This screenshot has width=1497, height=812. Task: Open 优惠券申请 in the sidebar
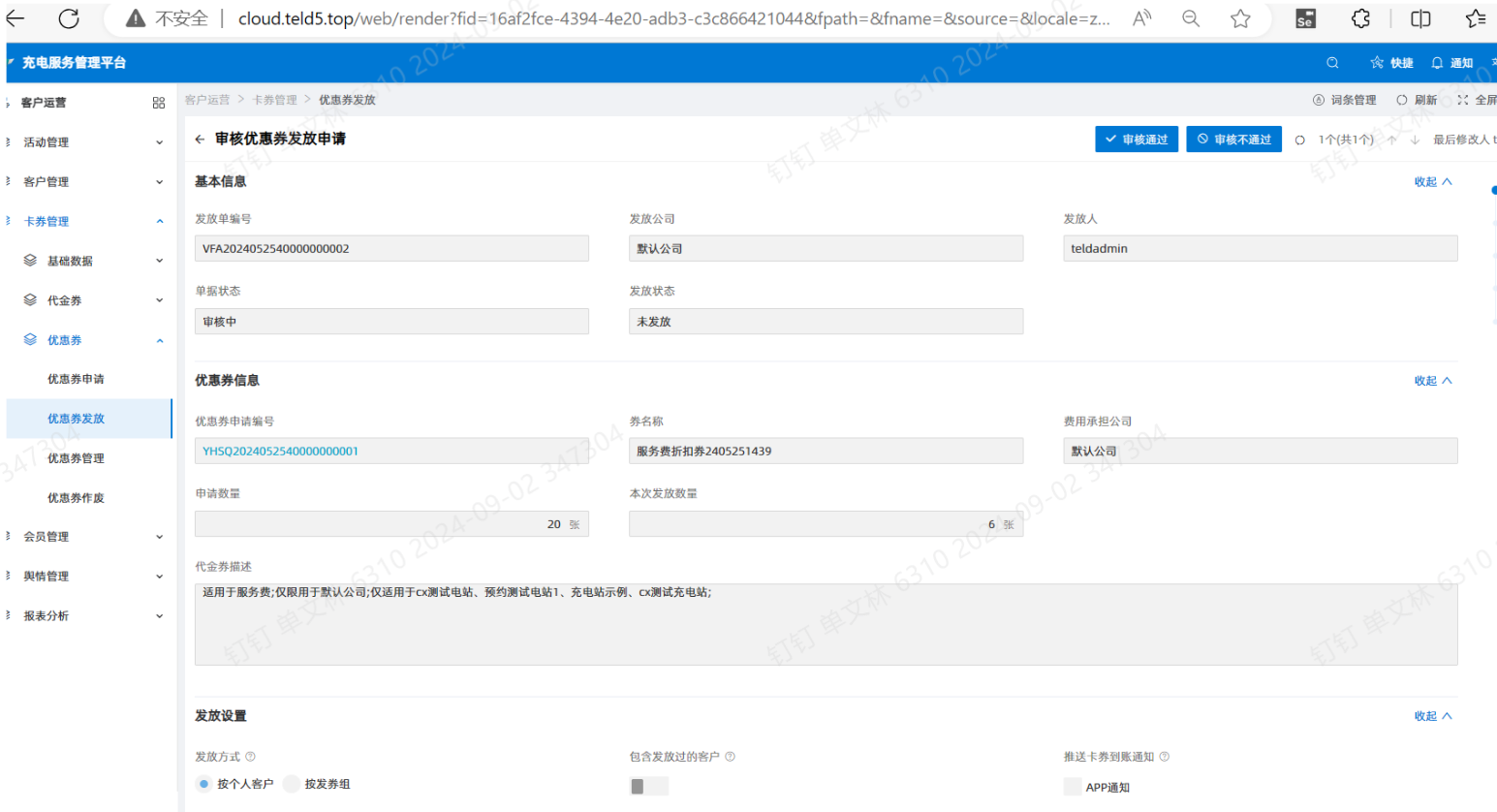76,379
